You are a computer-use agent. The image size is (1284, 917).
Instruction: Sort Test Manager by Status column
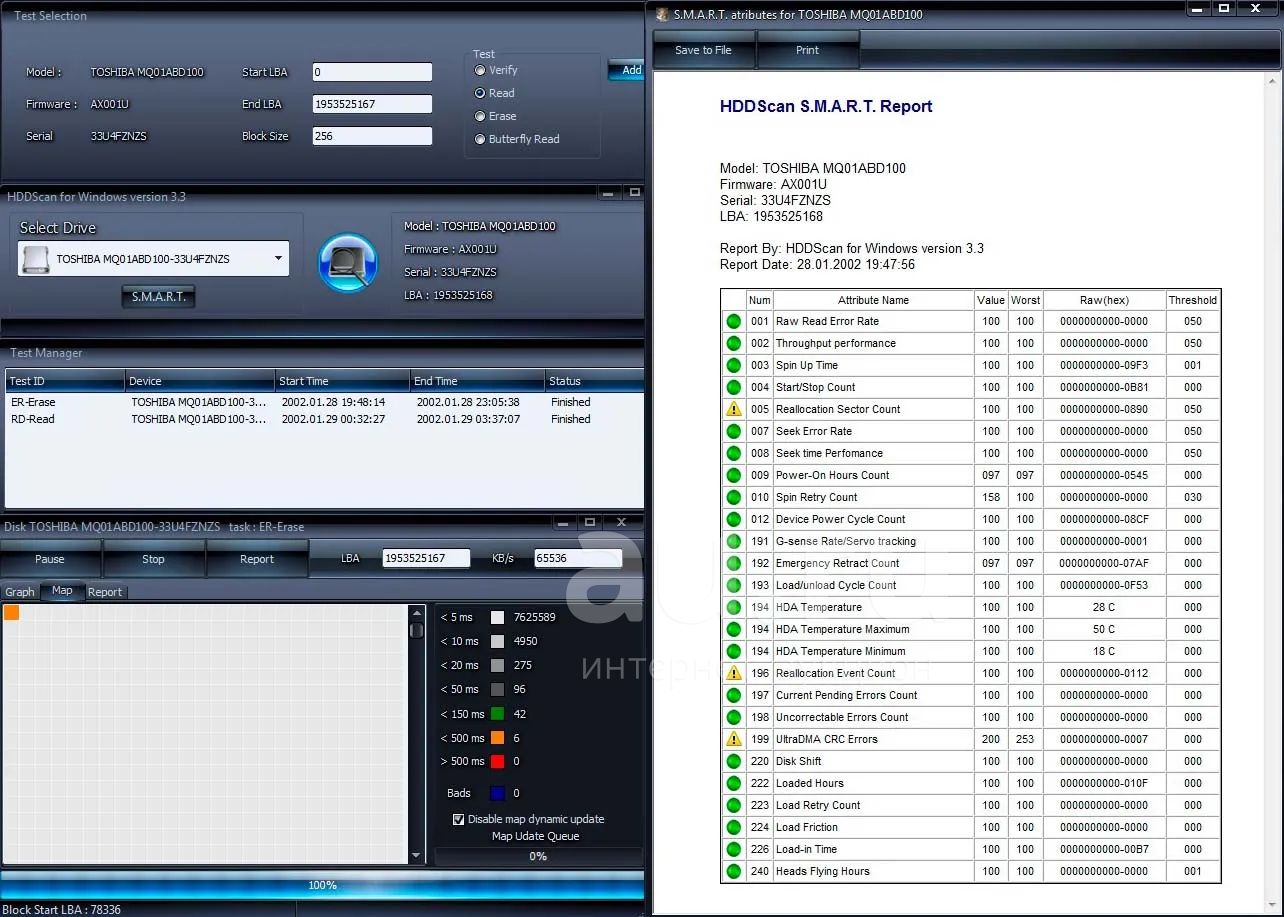(x=594, y=381)
